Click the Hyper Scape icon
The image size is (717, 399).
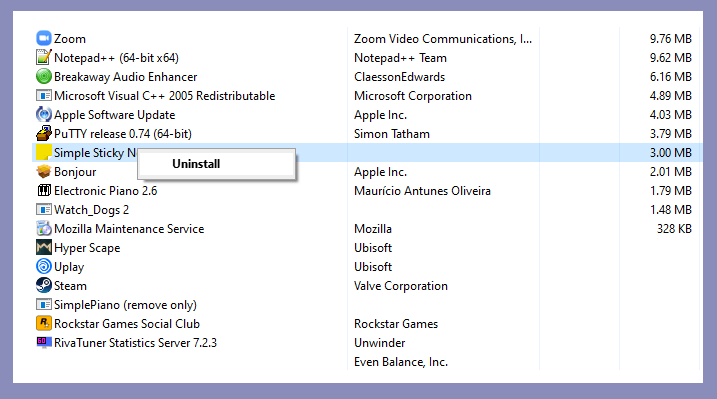click(x=43, y=248)
